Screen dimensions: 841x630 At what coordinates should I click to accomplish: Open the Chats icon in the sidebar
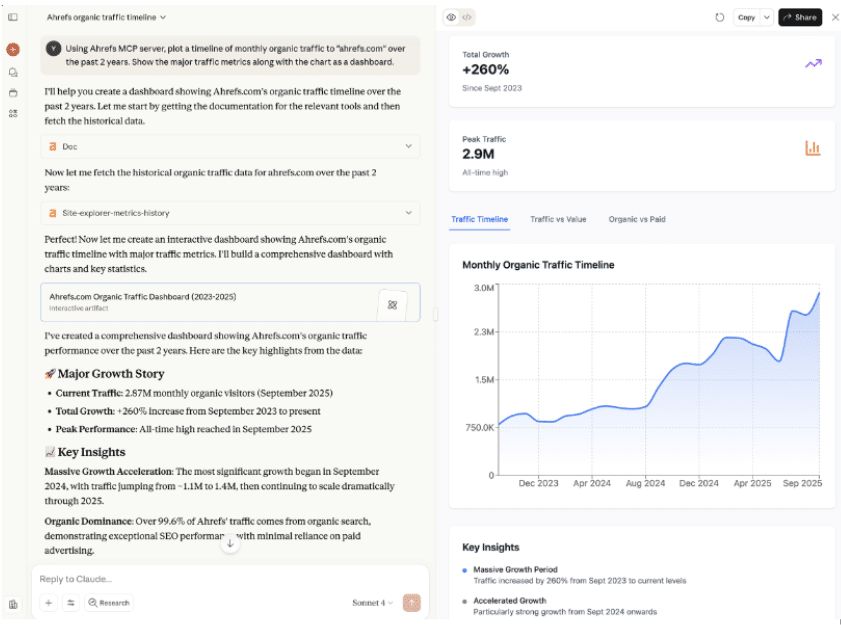pos(12,72)
